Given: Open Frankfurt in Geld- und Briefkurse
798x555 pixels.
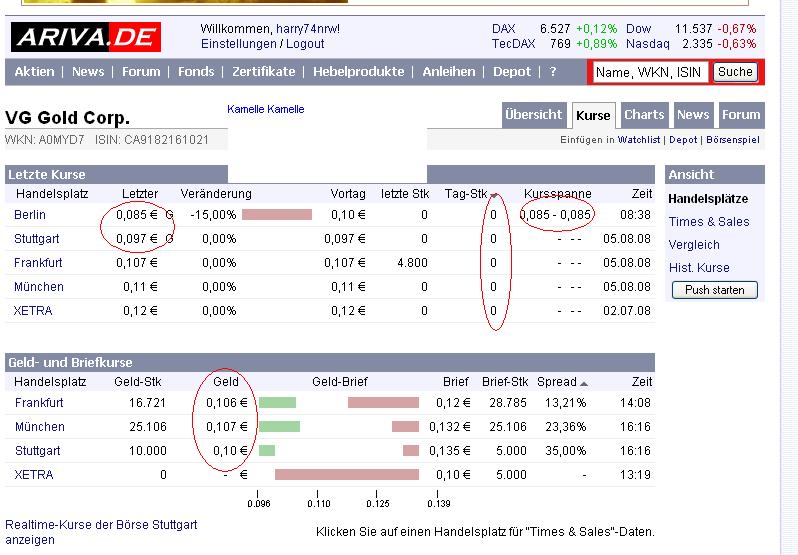Looking at the screenshot, I should coord(39,402).
